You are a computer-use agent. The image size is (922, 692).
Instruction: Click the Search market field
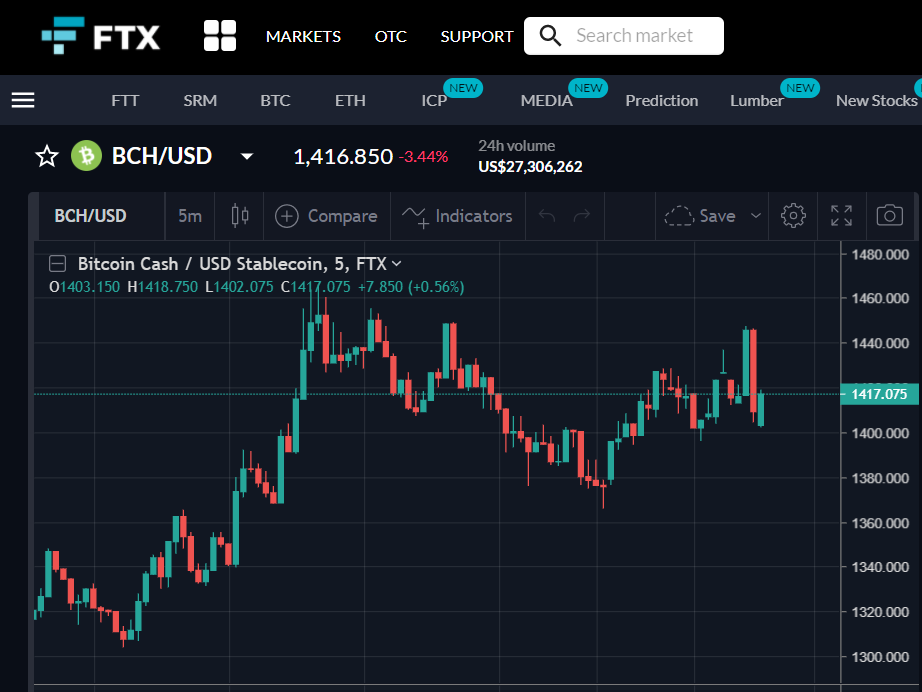(x=624, y=36)
